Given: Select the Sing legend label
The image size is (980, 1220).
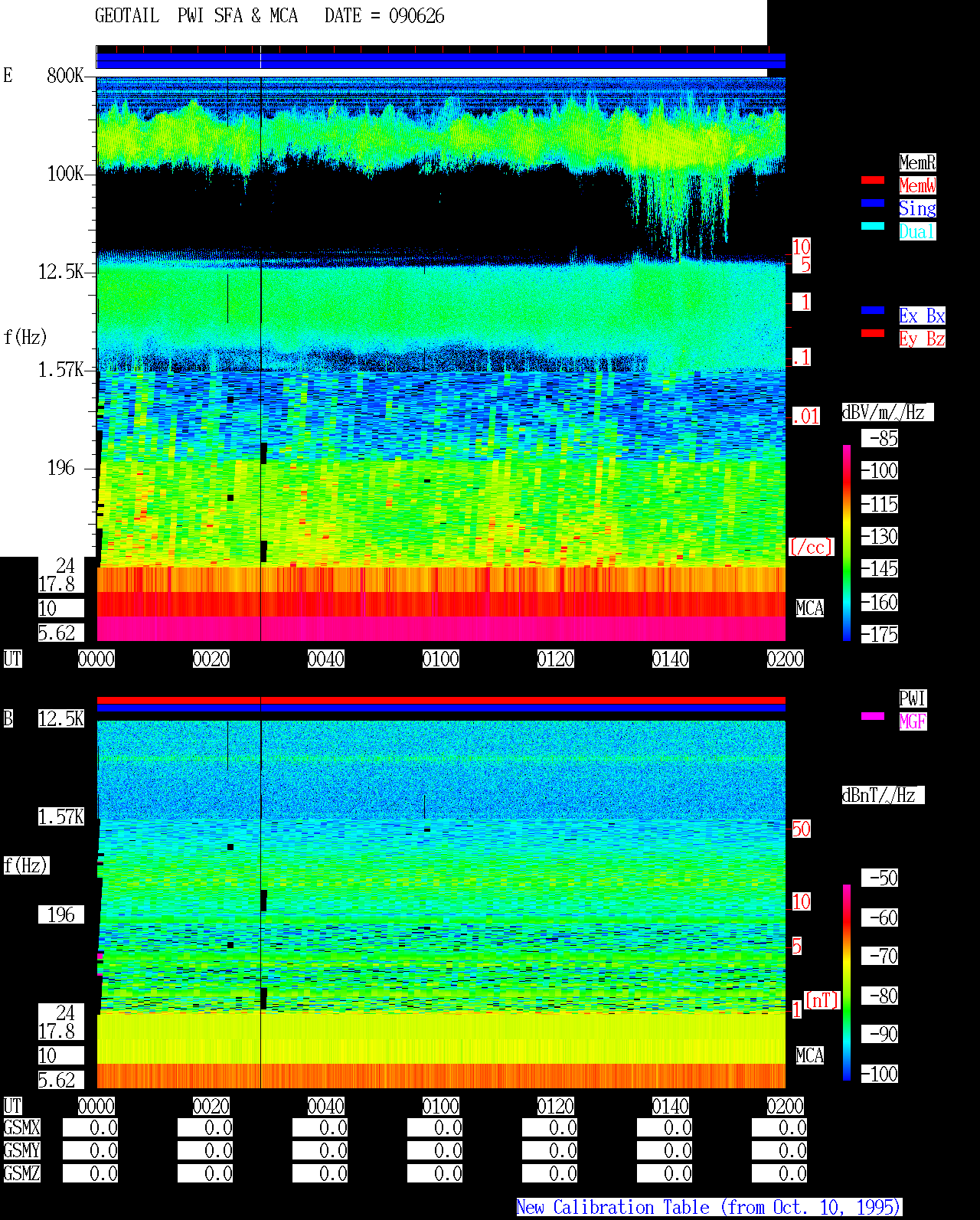Looking at the screenshot, I should click(x=917, y=208).
